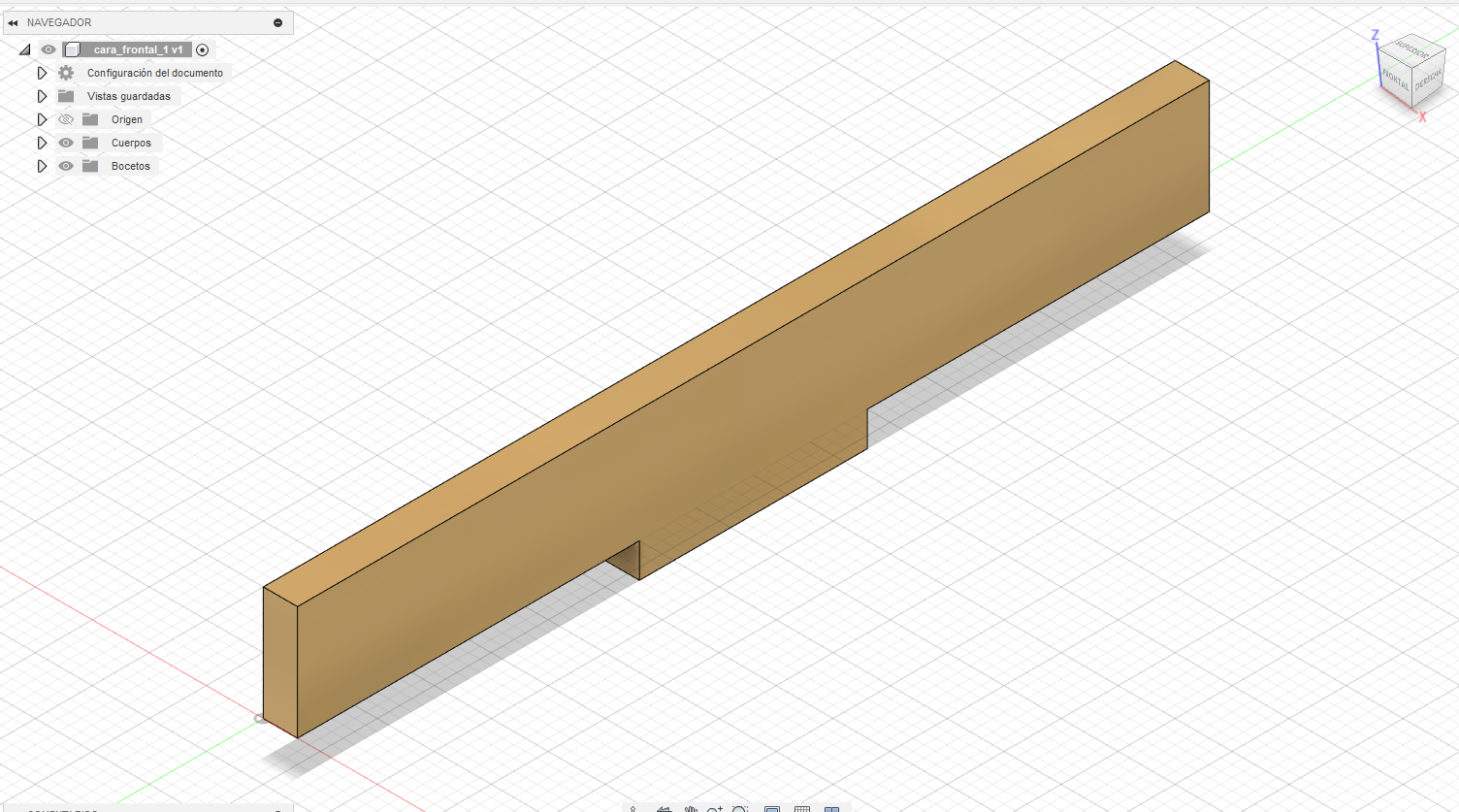Hide the Cuerpos folder
Viewport: 1459px width, 812px height.
(65, 142)
